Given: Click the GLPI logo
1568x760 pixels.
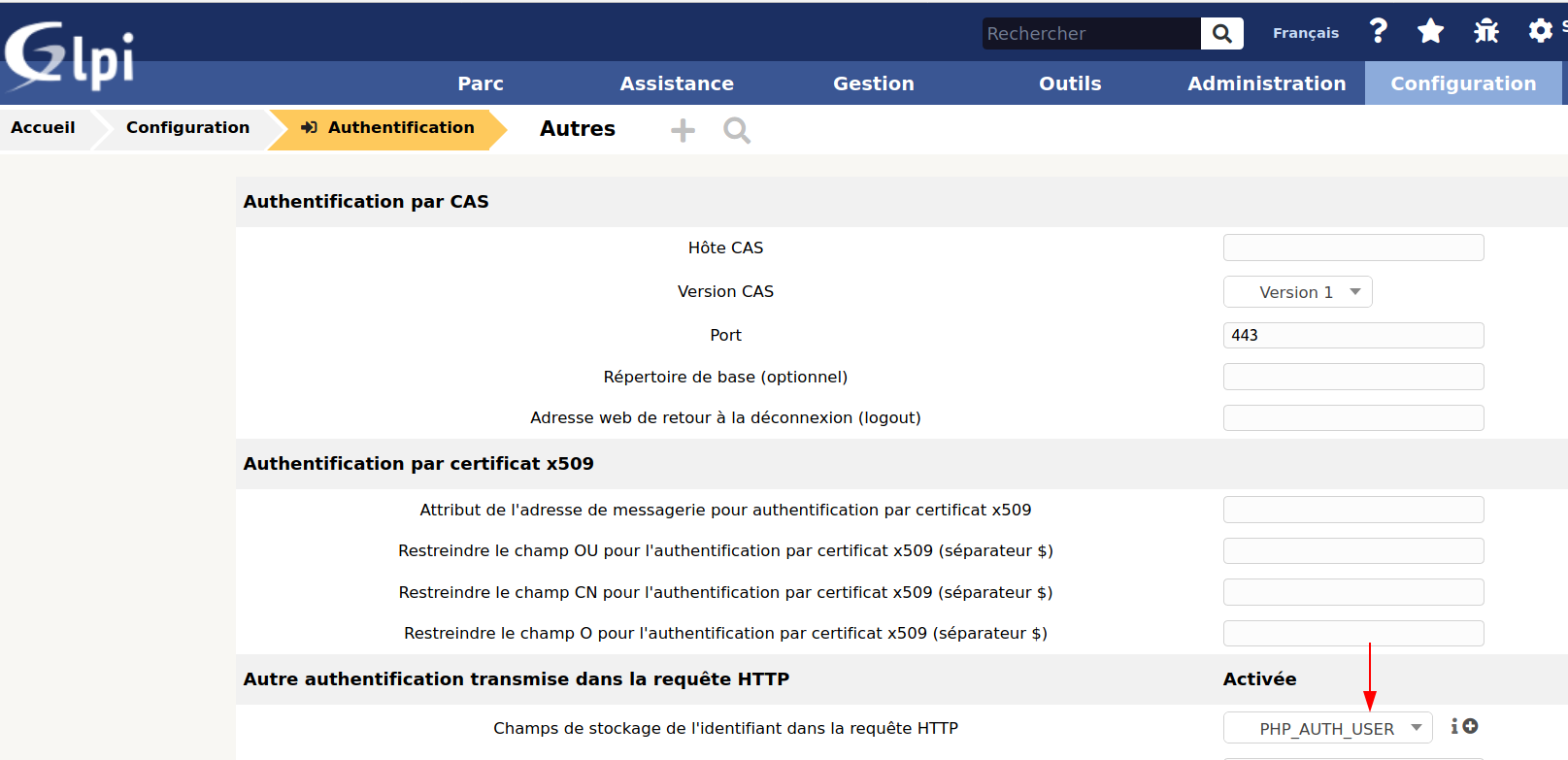Looking at the screenshot, I should 68,56.
